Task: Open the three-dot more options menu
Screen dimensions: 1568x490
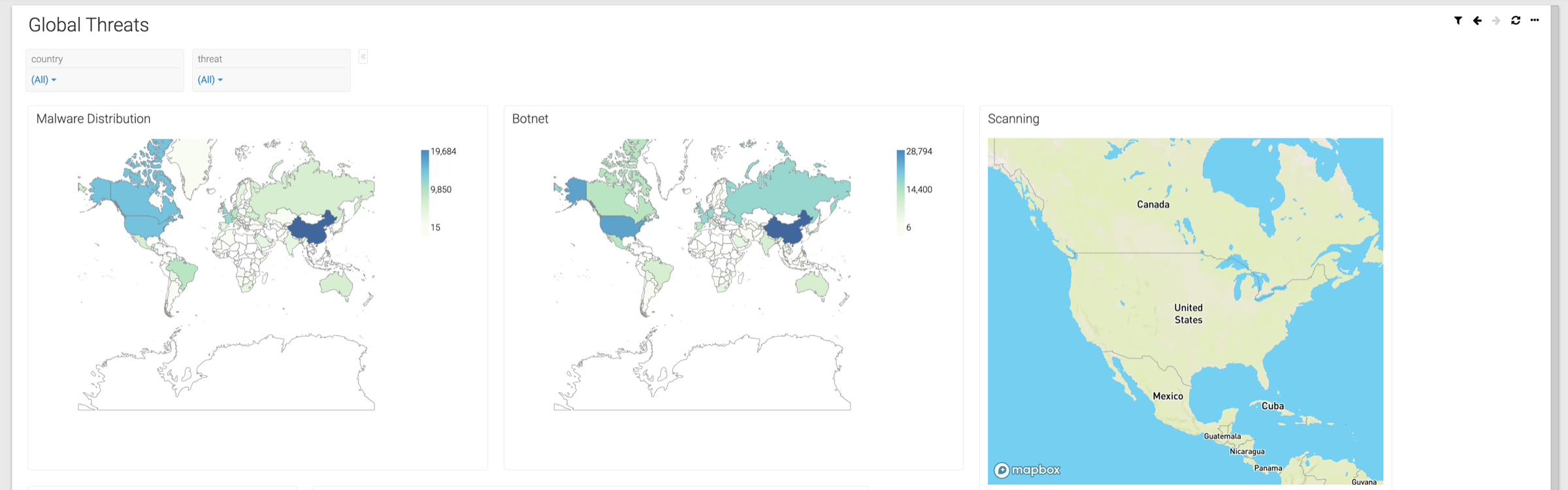Action: 1535,21
